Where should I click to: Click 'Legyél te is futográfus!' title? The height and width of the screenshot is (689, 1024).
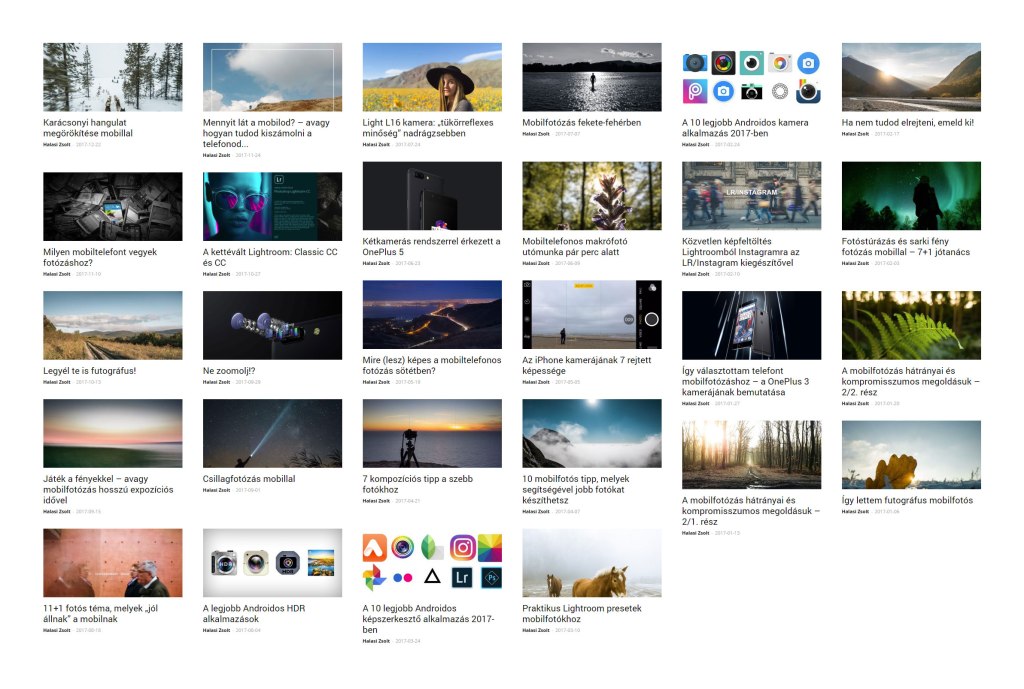pos(90,371)
